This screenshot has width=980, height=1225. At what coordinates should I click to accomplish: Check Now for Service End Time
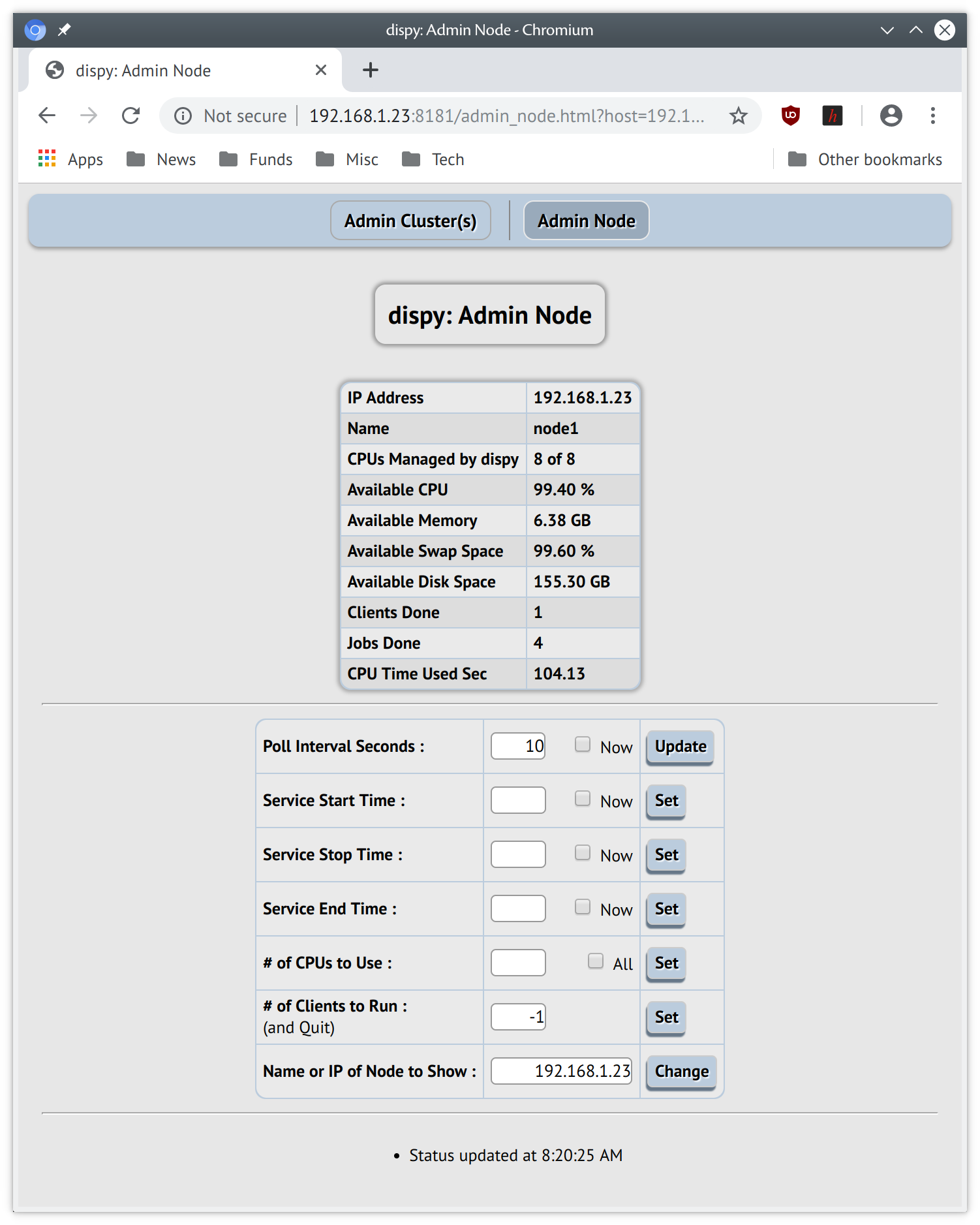point(583,907)
